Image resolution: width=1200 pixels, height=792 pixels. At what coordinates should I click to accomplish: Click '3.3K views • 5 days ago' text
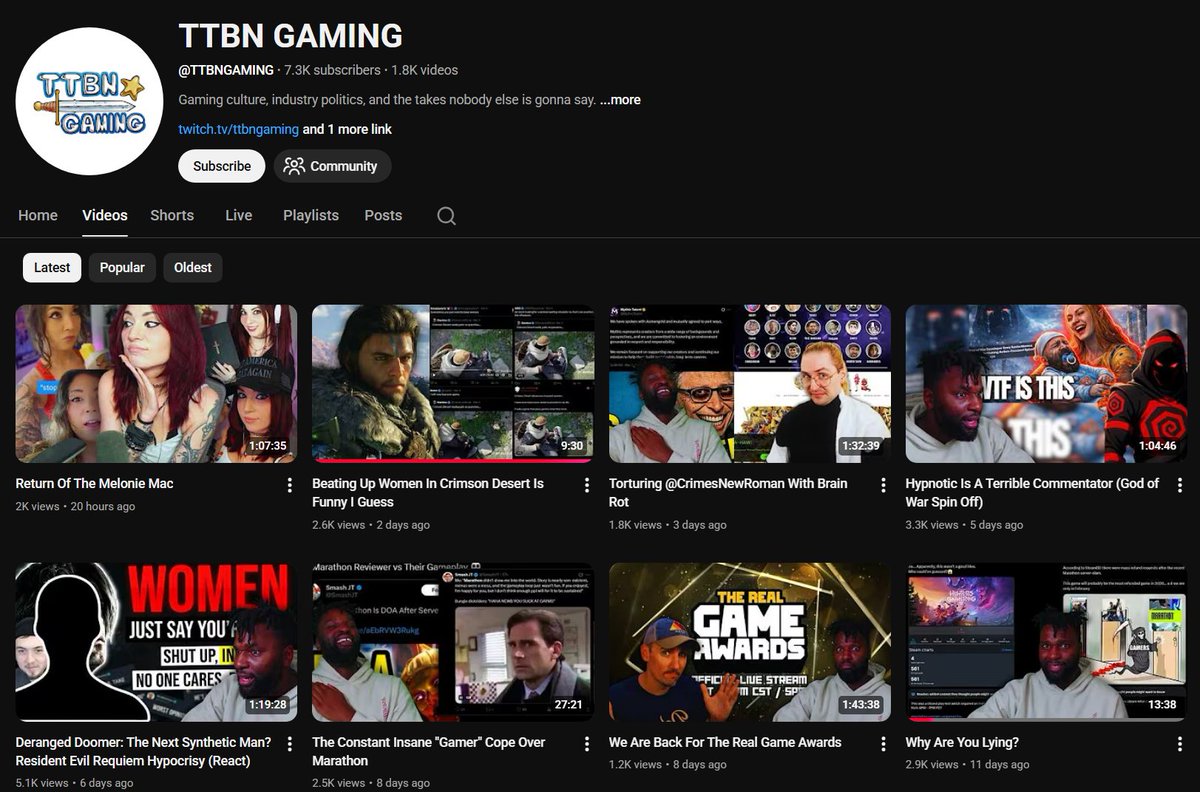964,525
